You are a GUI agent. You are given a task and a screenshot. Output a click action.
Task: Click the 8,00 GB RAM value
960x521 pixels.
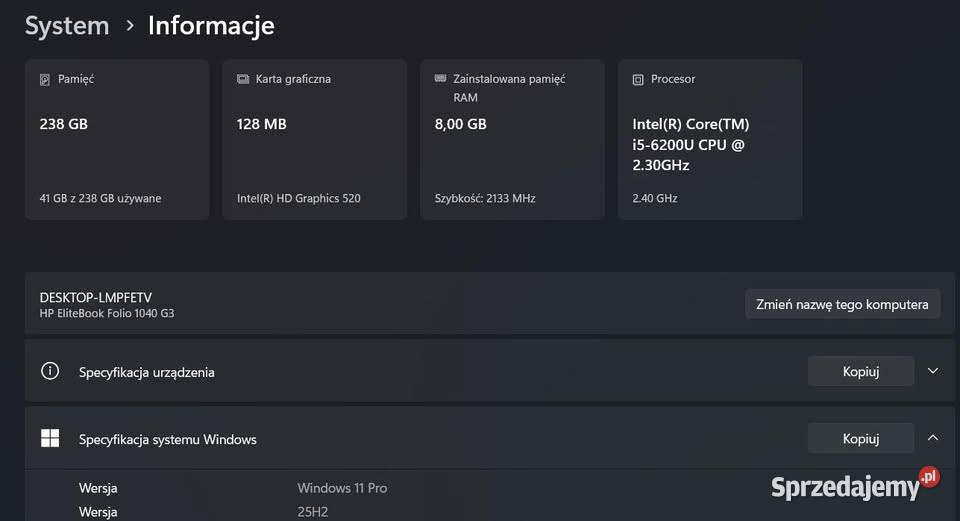[x=460, y=124]
